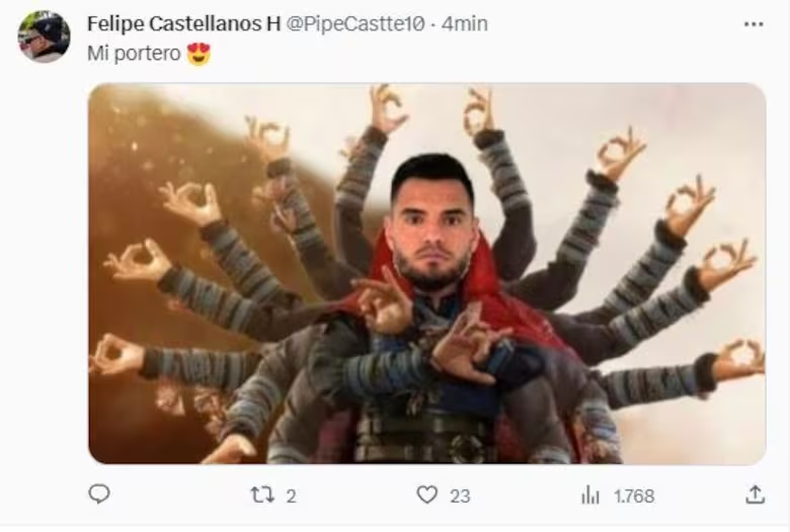Viewport: 790px width, 532px height.
Task: Retweet the post using the arrows icon
Action: [x=262, y=495]
